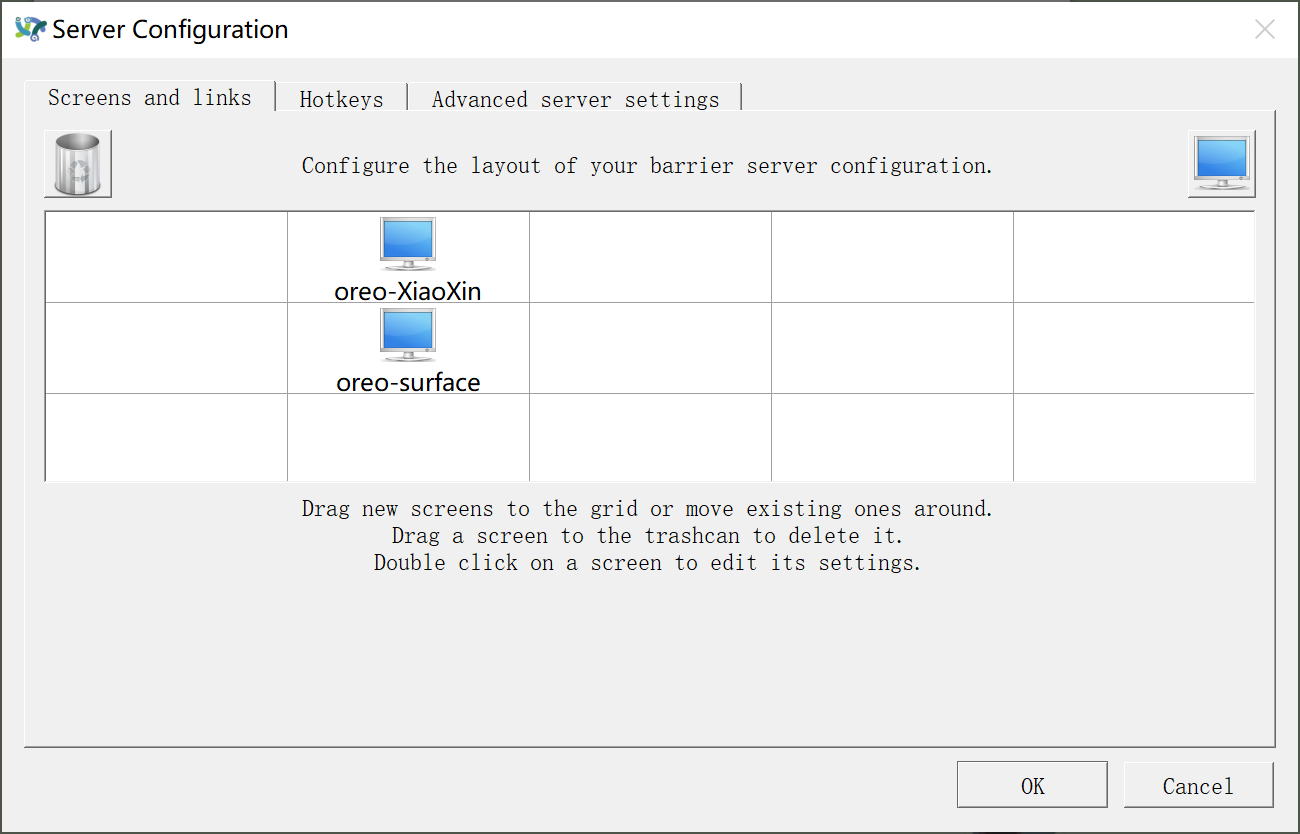This screenshot has height=834, width=1300.
Task: Click the empty grid cell below oreo-surface
Action: (x=408, y=438)
